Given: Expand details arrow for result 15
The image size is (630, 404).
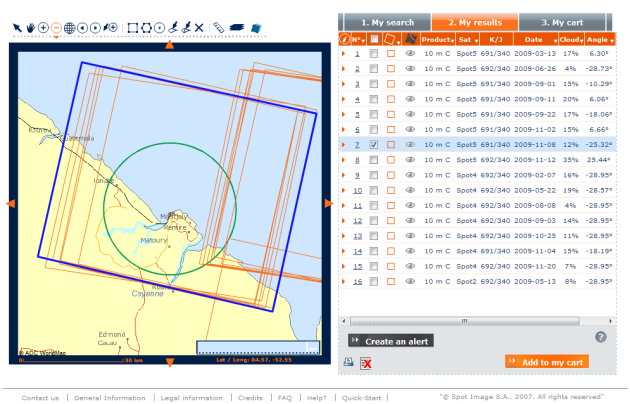Looking at the screenshot, I should click(344, 266).
